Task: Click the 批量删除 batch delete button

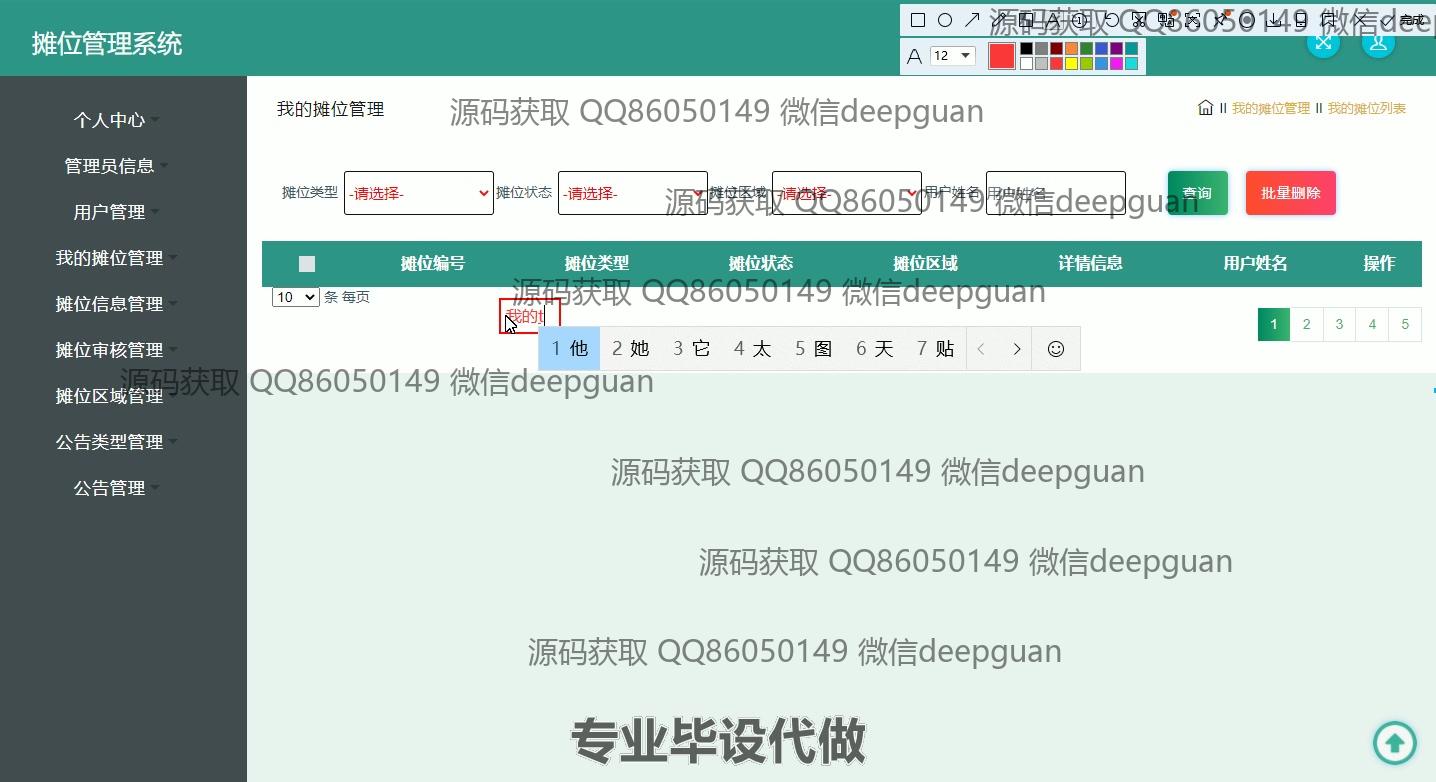Action: (1290, 193)
